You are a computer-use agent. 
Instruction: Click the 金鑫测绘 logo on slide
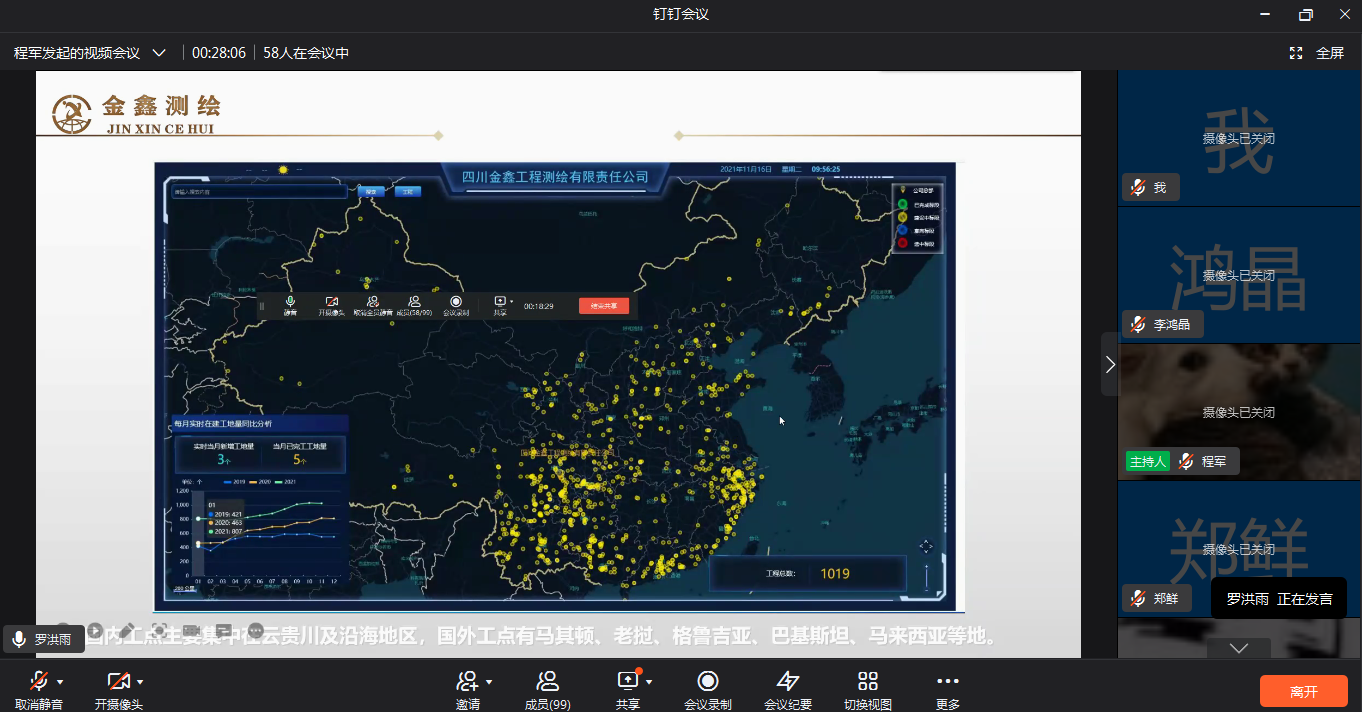point(137,113)
